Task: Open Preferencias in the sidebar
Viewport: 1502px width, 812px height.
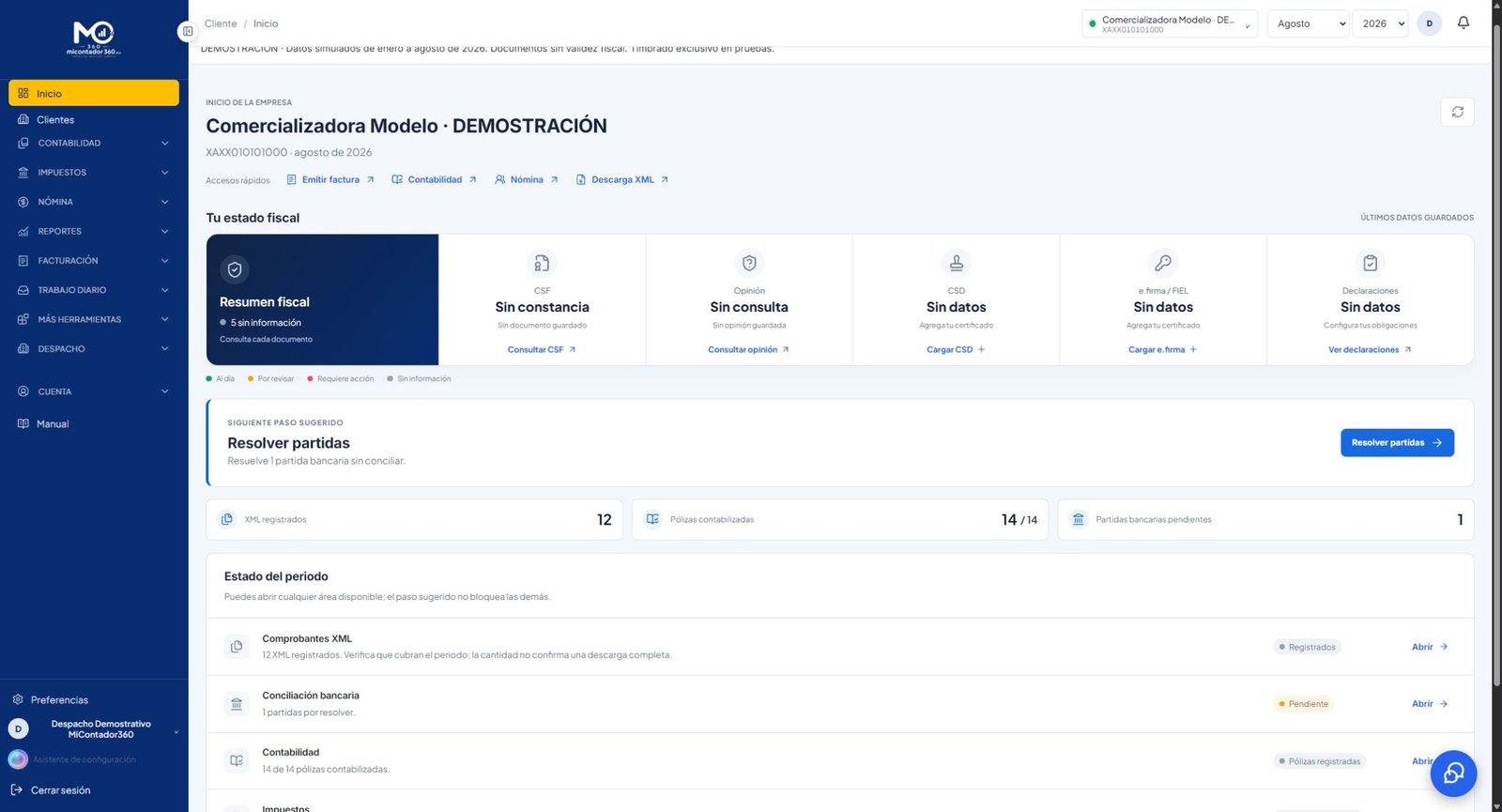Action: (94, 700)
